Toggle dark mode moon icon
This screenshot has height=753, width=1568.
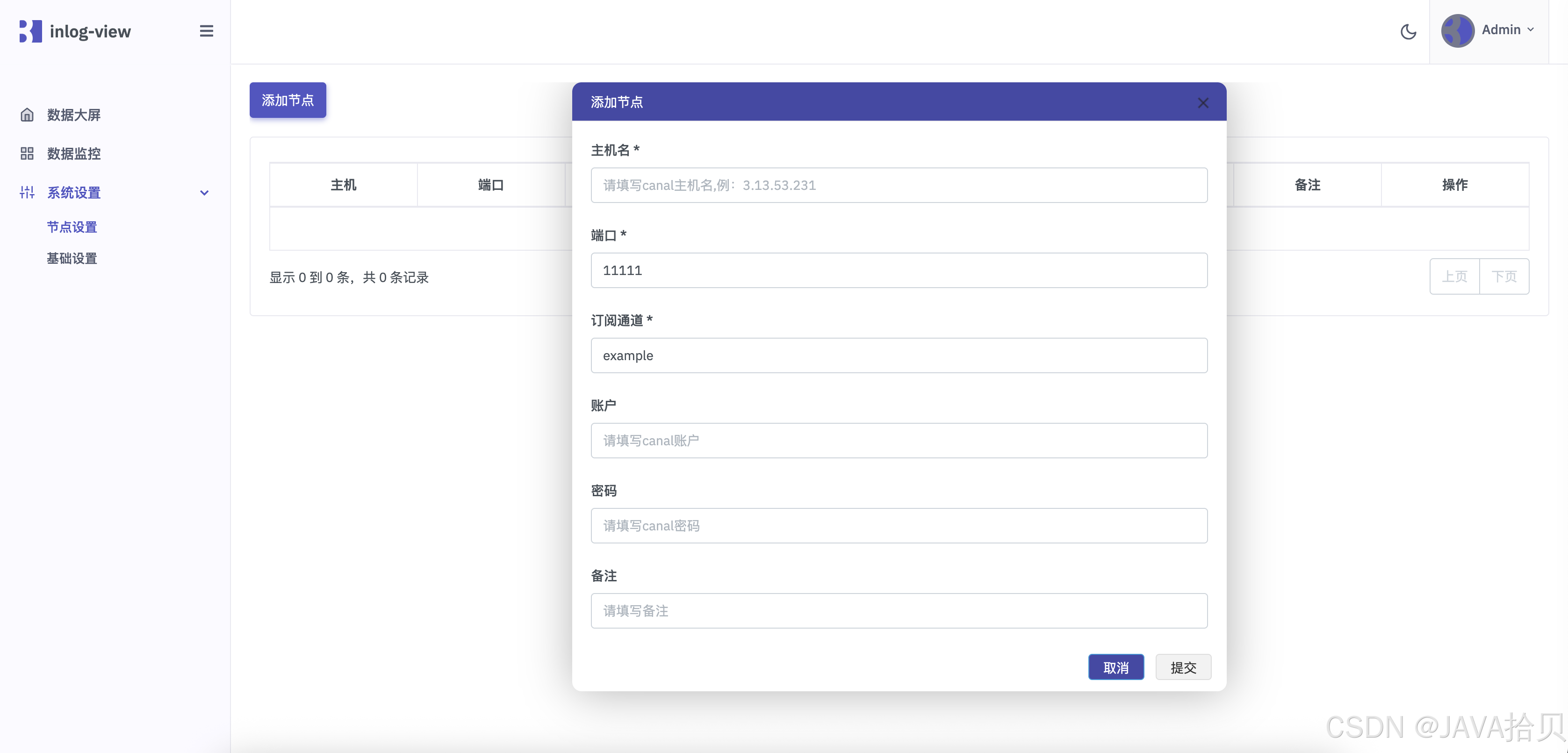point(1408,32)
